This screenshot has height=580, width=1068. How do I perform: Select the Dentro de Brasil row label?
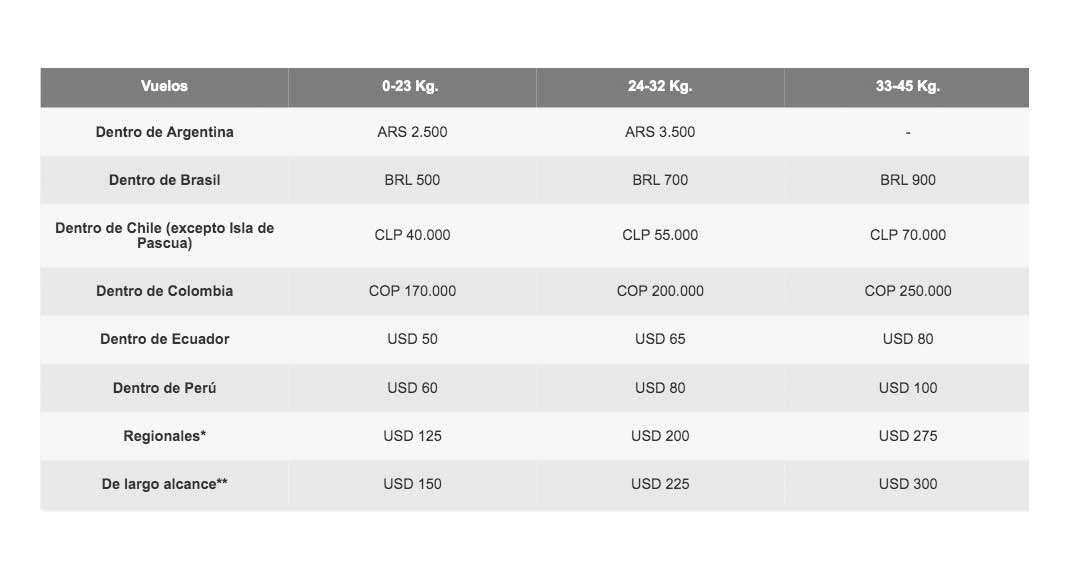pyautogui.click(x=164, y=180)
